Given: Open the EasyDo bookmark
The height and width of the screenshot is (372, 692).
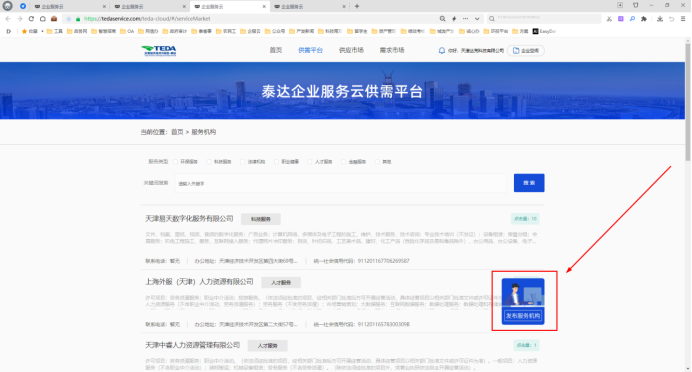Looking at the screenshot, I should click(x=544, y=31).
